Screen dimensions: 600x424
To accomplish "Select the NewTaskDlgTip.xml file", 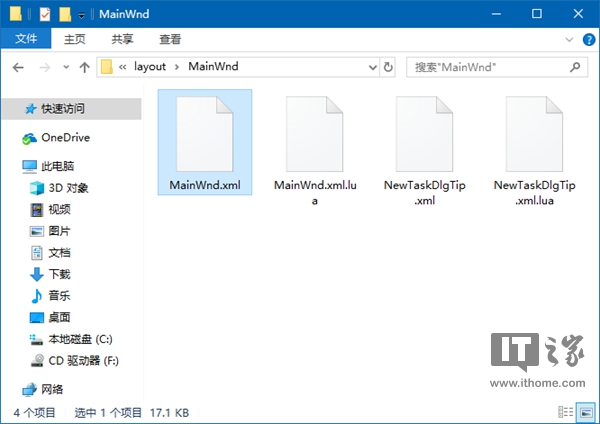I will (x=424, y=148).
